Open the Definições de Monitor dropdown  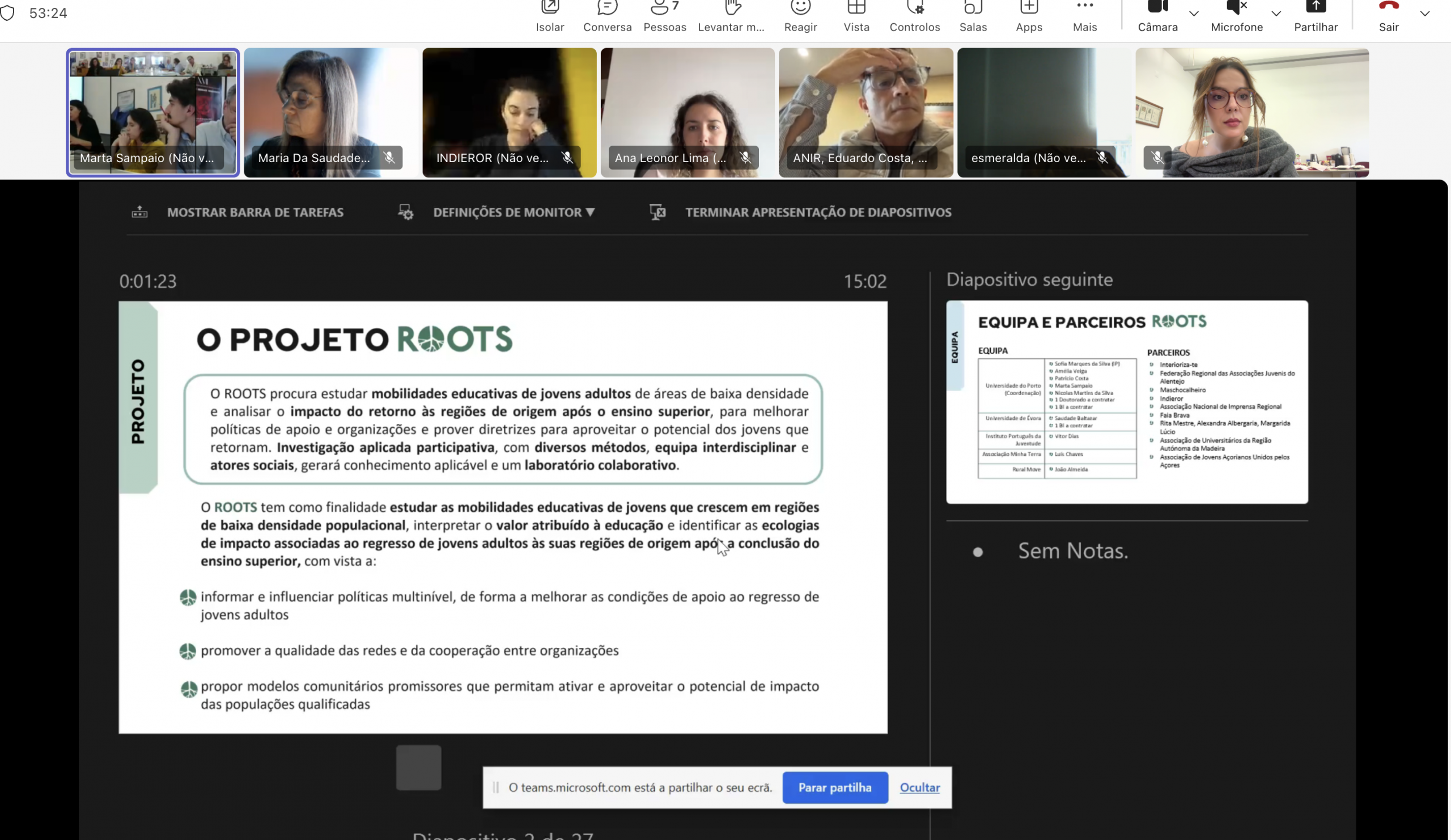click(513, 213)
